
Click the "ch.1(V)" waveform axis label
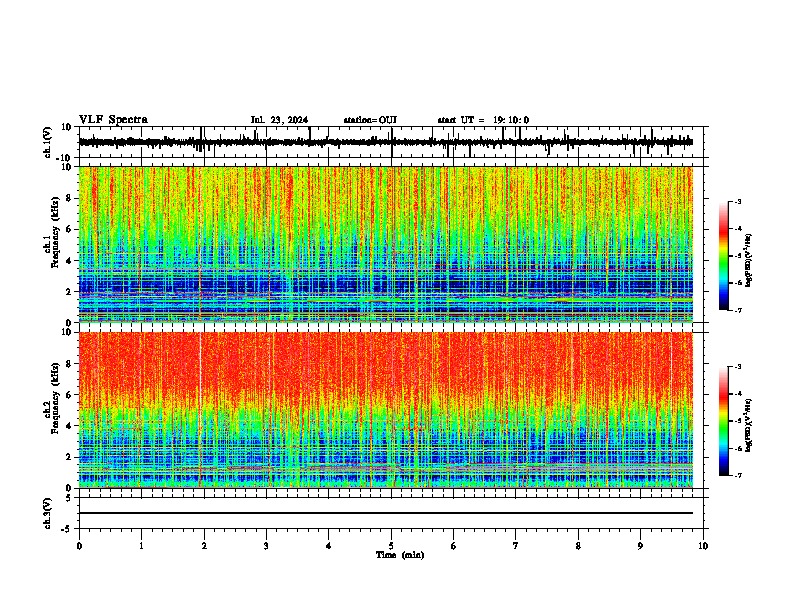click(48, 142)
